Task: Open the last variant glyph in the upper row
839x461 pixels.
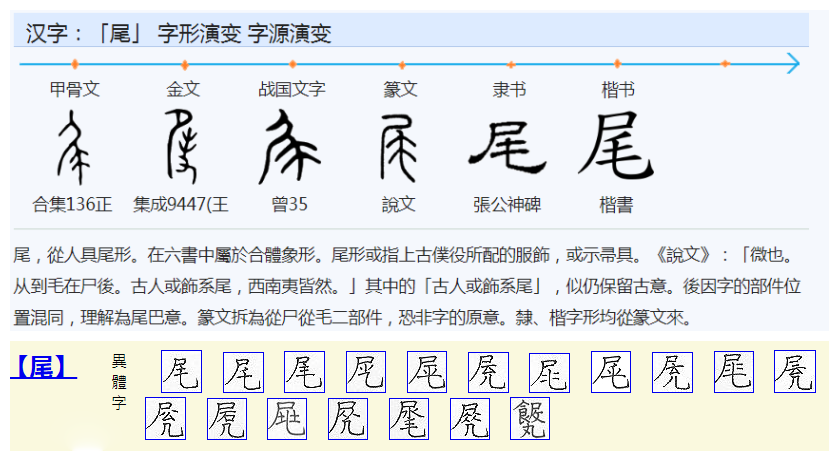Action: (795, 372)
